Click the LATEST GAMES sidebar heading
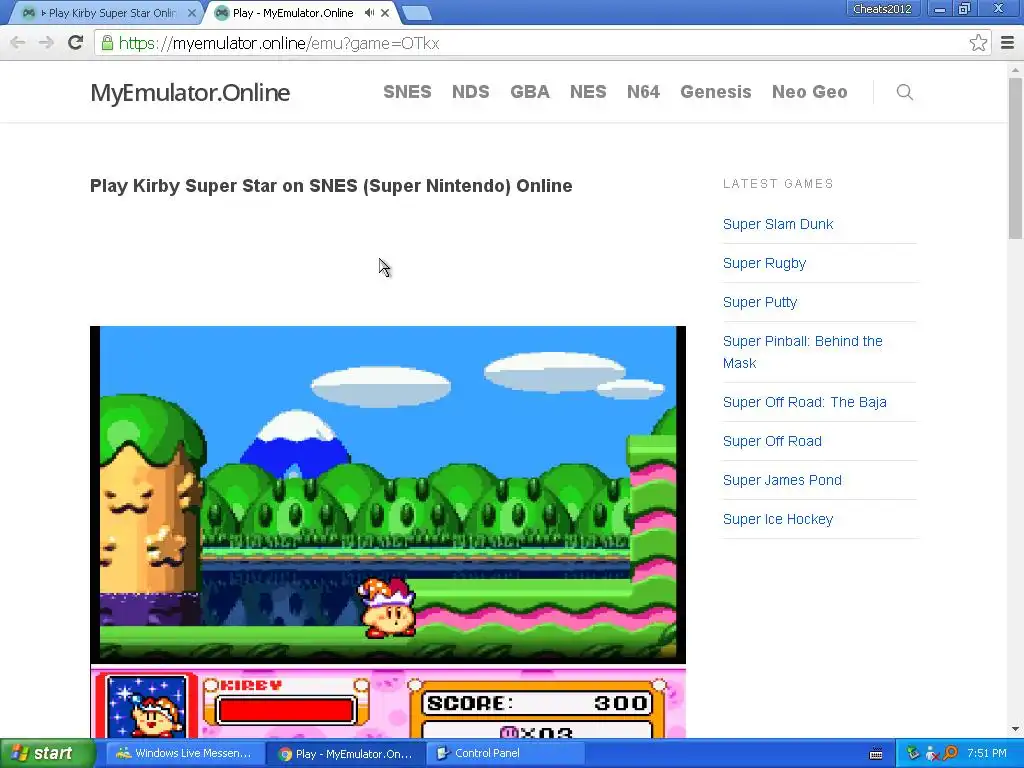1024x768 pixels. [x=778, y=184]
